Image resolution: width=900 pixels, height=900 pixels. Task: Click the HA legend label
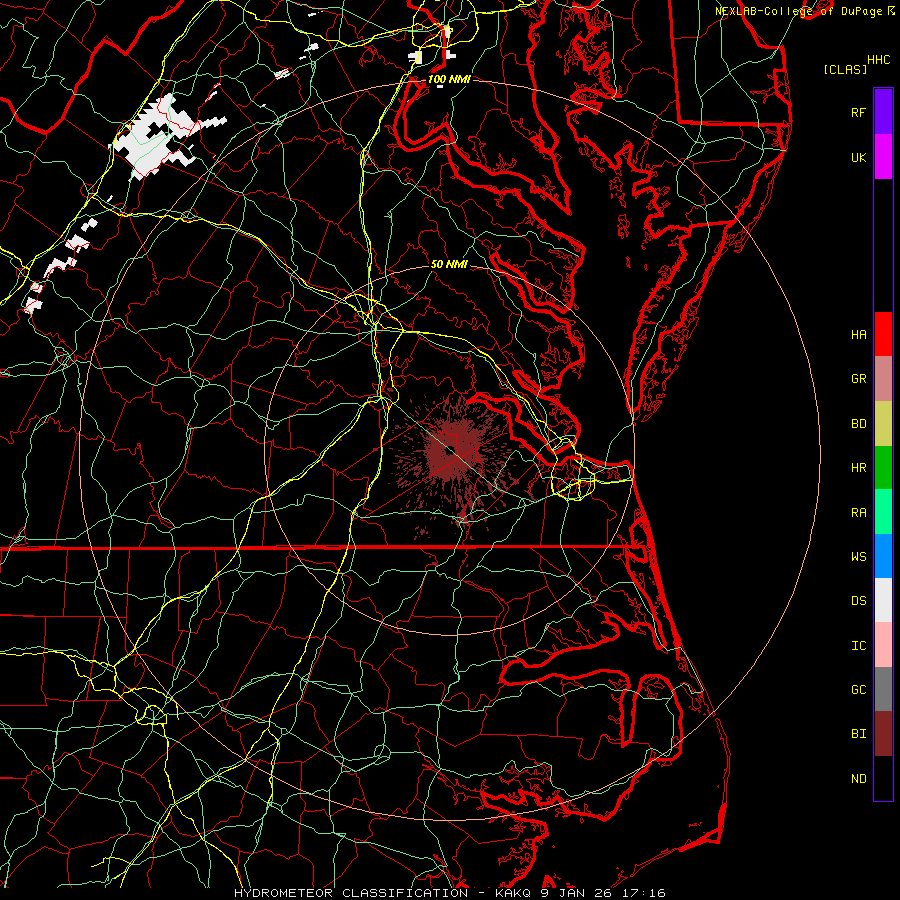tap(858, 335)
